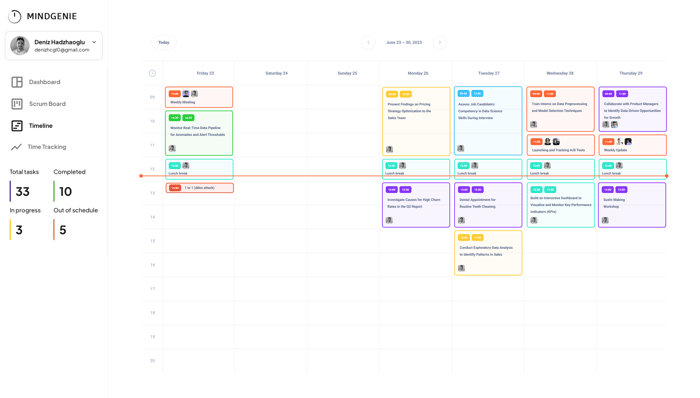700x398 pixels.
Task: Open the June 23 – 30, 2023 date range
Action: click(404, 42)
